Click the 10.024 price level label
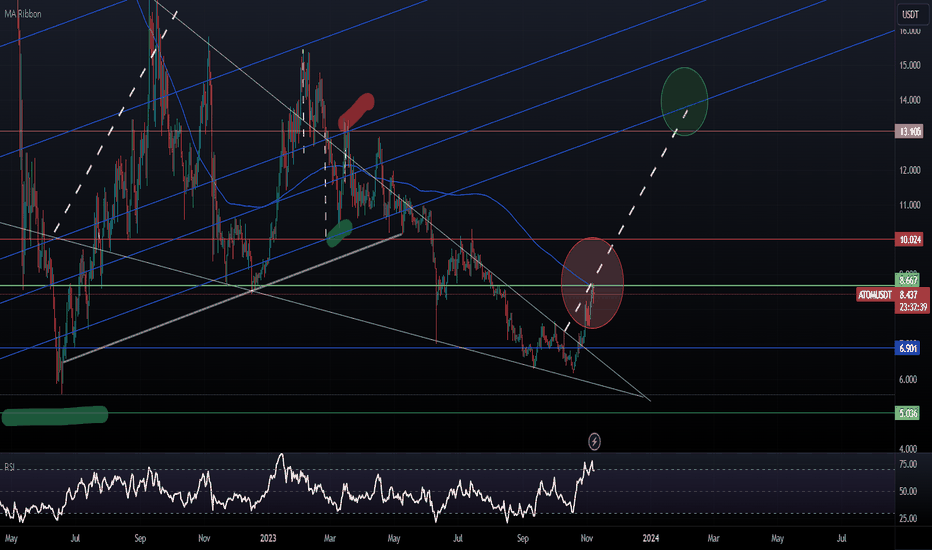Screen dimensions: 932x550 coord(909,240)
